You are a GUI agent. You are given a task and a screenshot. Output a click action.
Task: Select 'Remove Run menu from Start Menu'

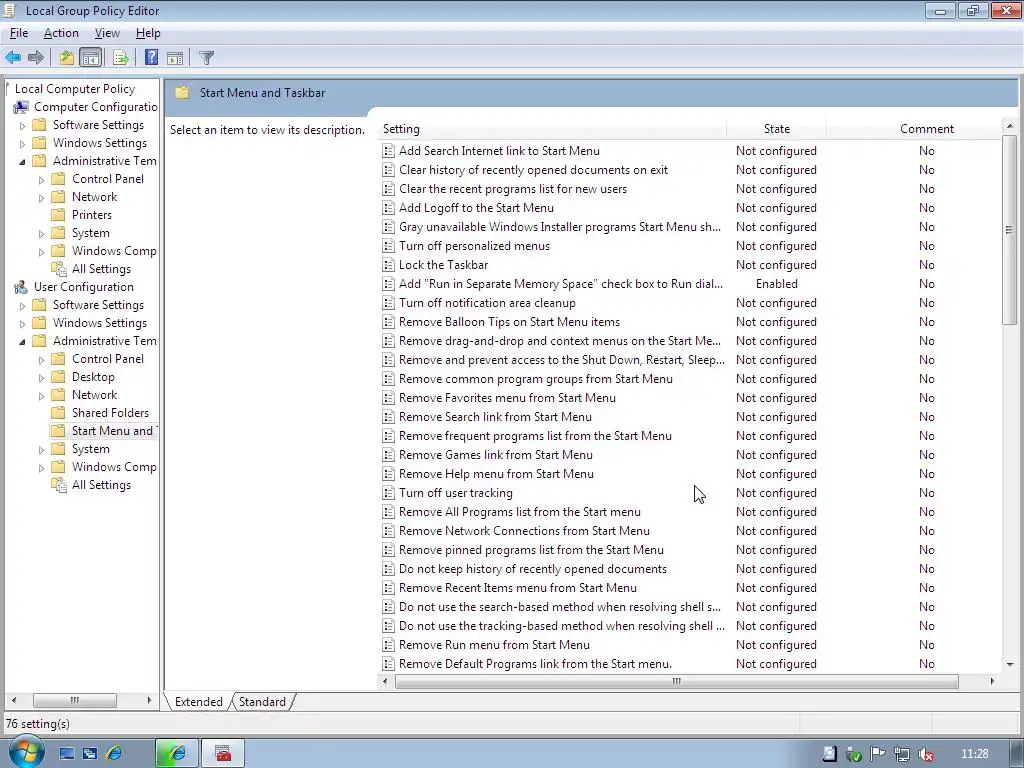coord(494,645)
